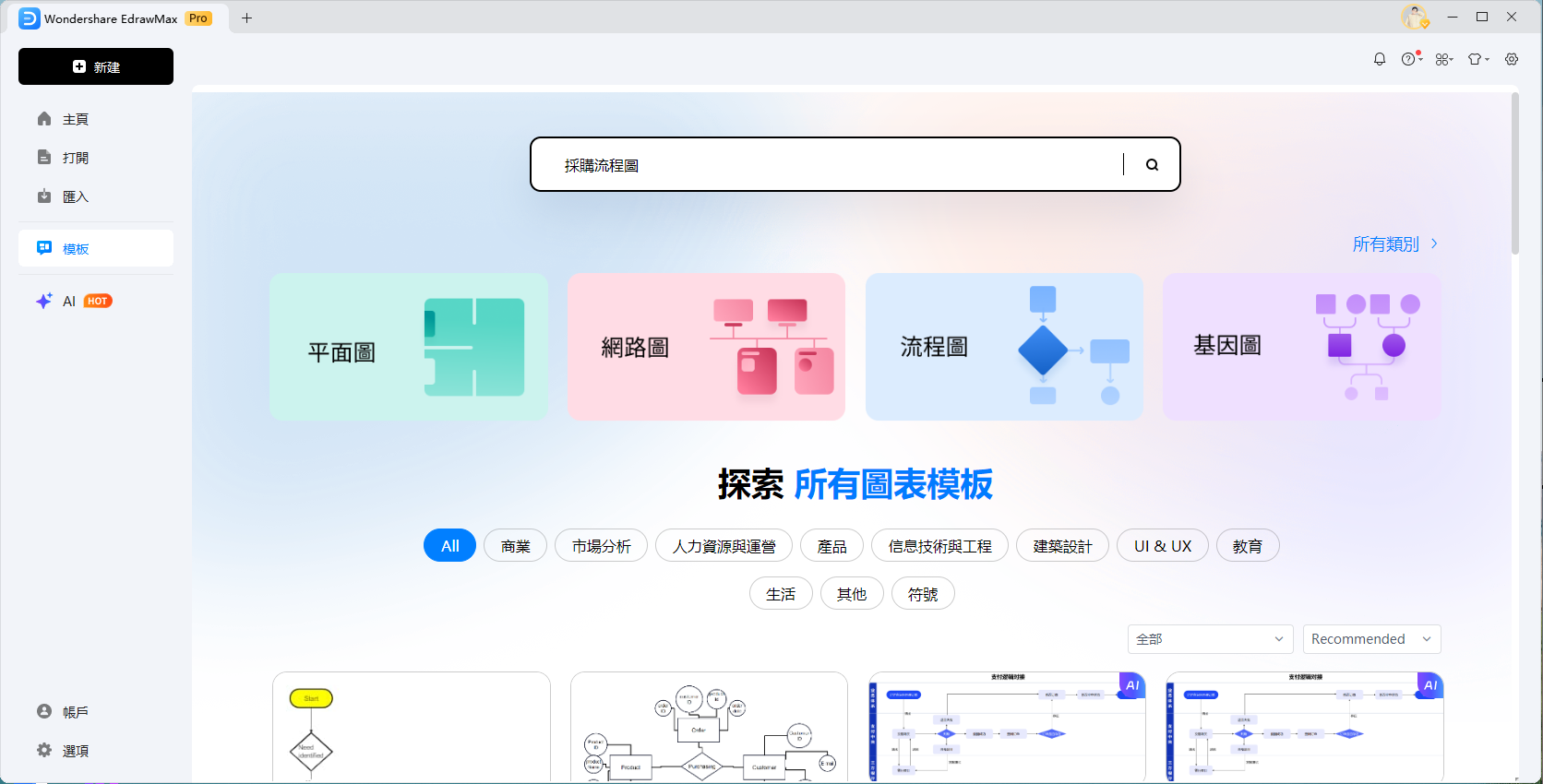Select the All filter tab
This screenshot has height=784, width=1543.
[449, 545]
